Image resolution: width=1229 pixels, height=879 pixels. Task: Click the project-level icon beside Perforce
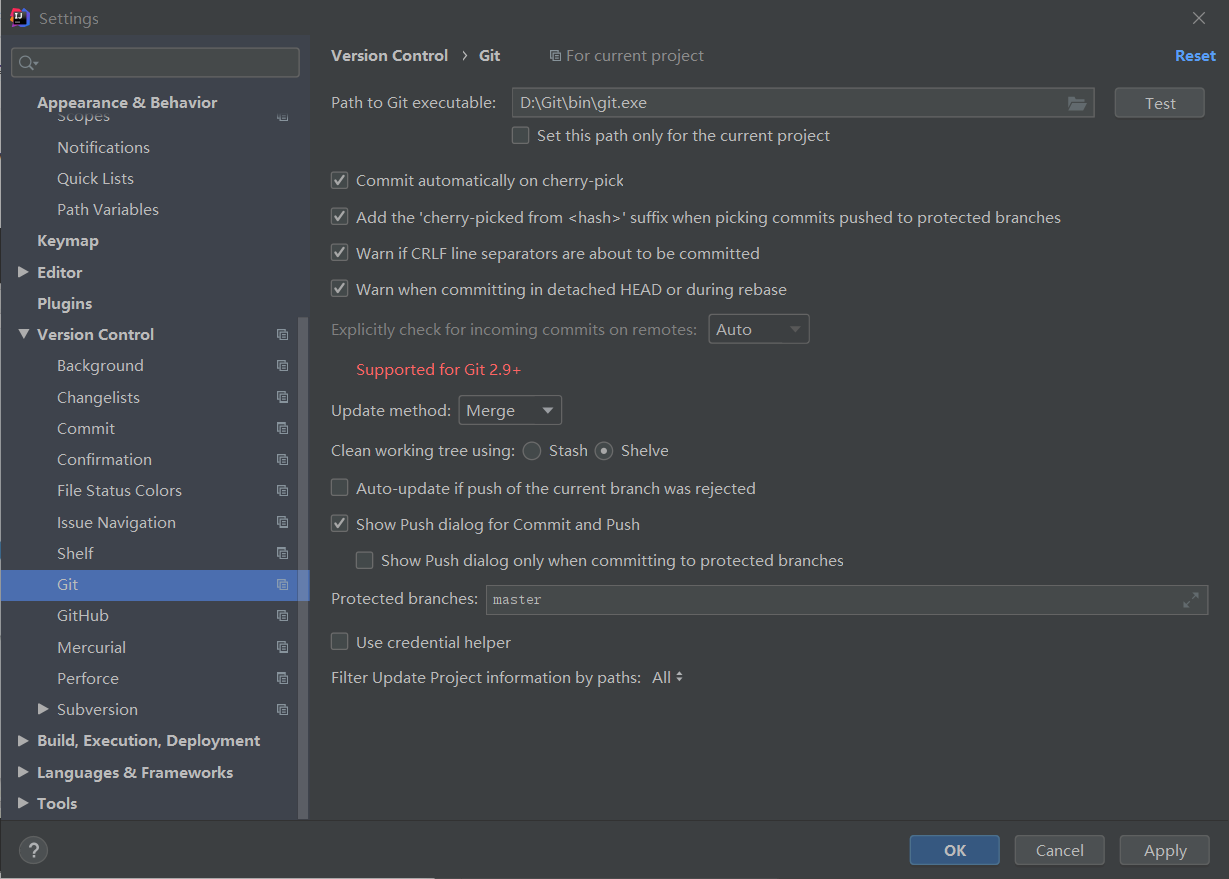(x=282, y=678)
